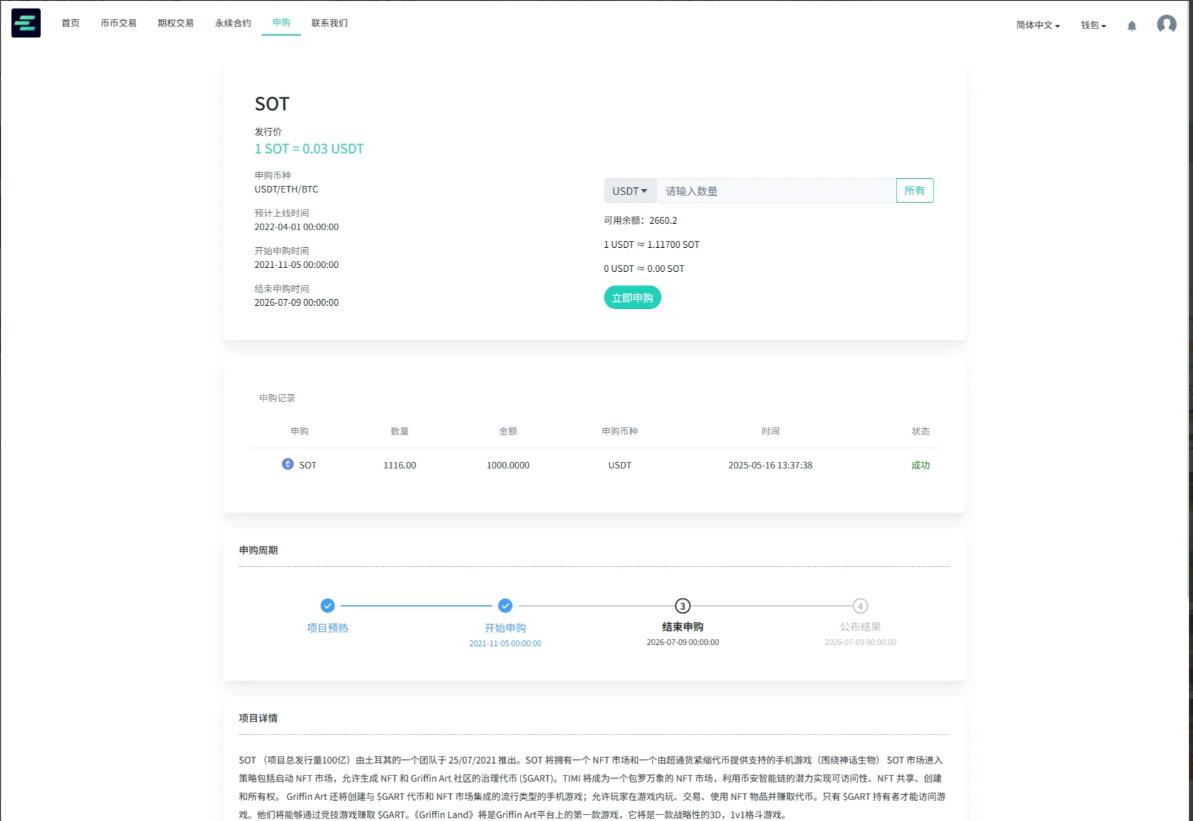Screen dimensions: 1193x821
Task: Click the SOT coin icon in records
Action: (288, 464)
